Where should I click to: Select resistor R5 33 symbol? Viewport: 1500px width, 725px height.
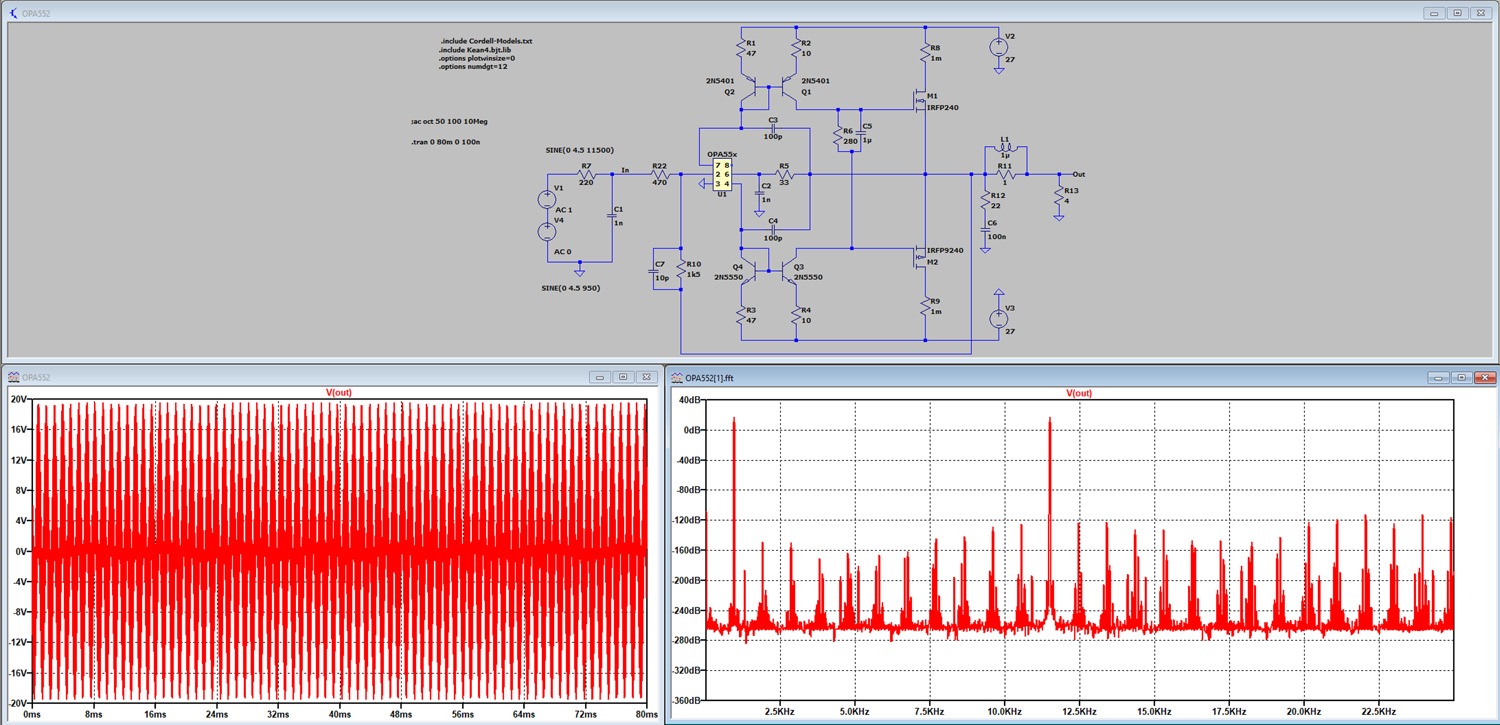(785, 174)
